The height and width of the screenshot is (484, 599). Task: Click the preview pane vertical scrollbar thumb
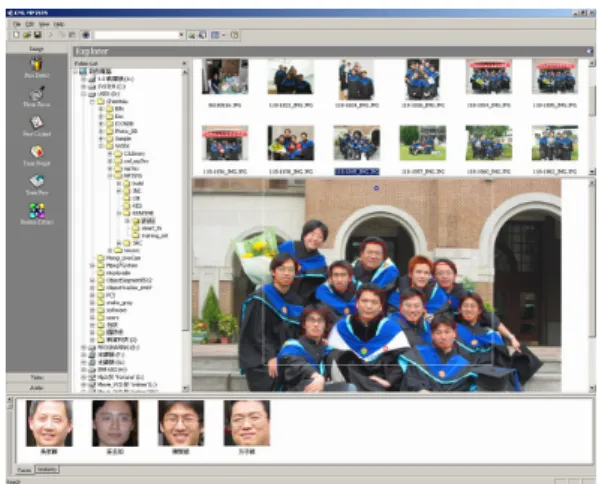pos(592,261)
